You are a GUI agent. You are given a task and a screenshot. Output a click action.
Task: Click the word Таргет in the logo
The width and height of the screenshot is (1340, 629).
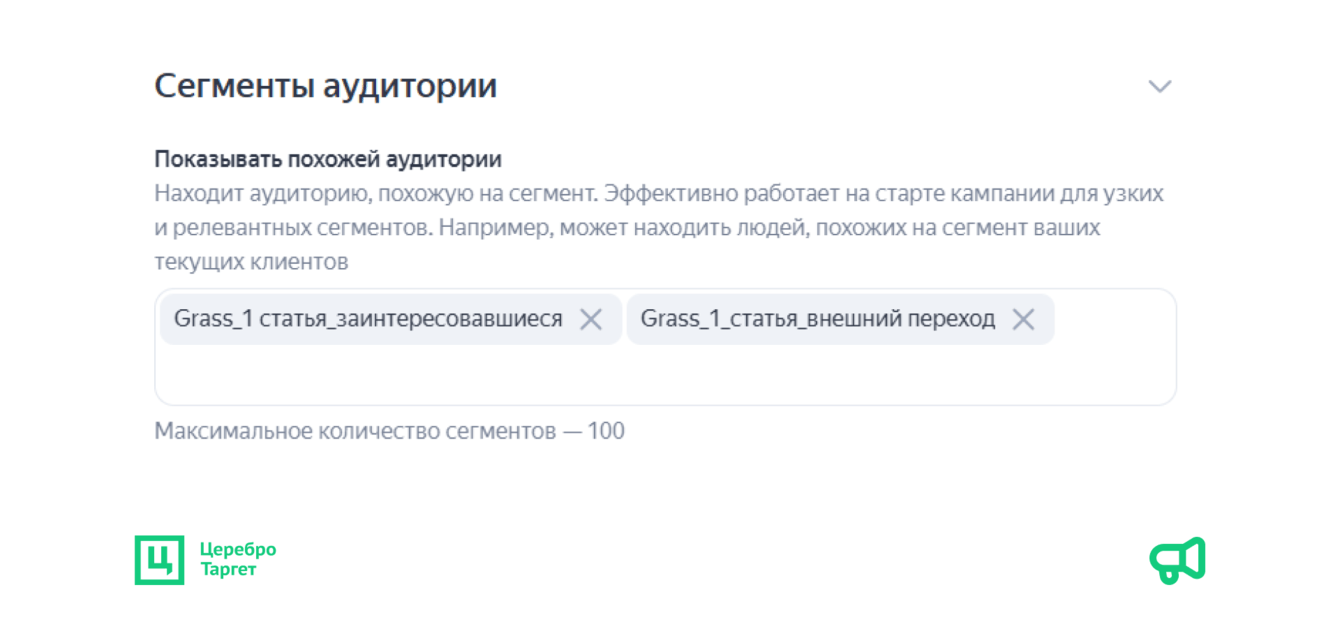pyautogui.click(x=228, y=570)
